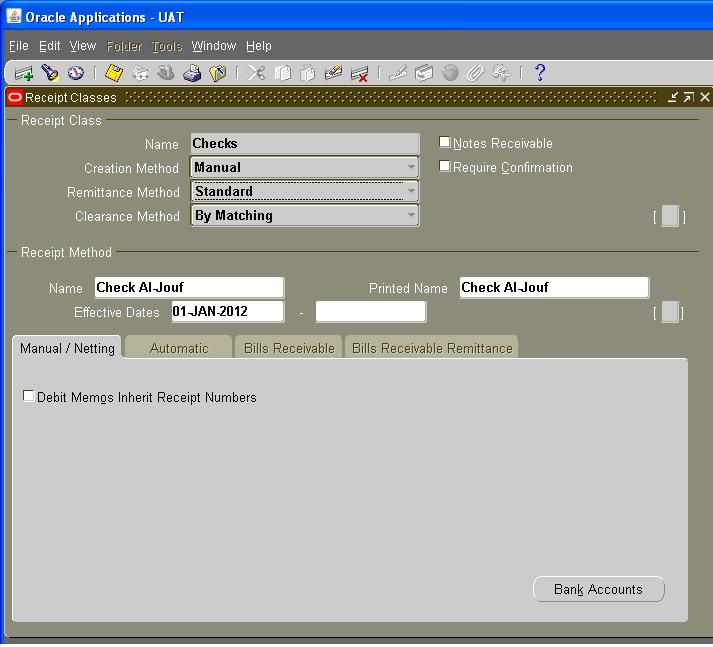
Task: Click the Receipt Class Name field
Action: 305,143
